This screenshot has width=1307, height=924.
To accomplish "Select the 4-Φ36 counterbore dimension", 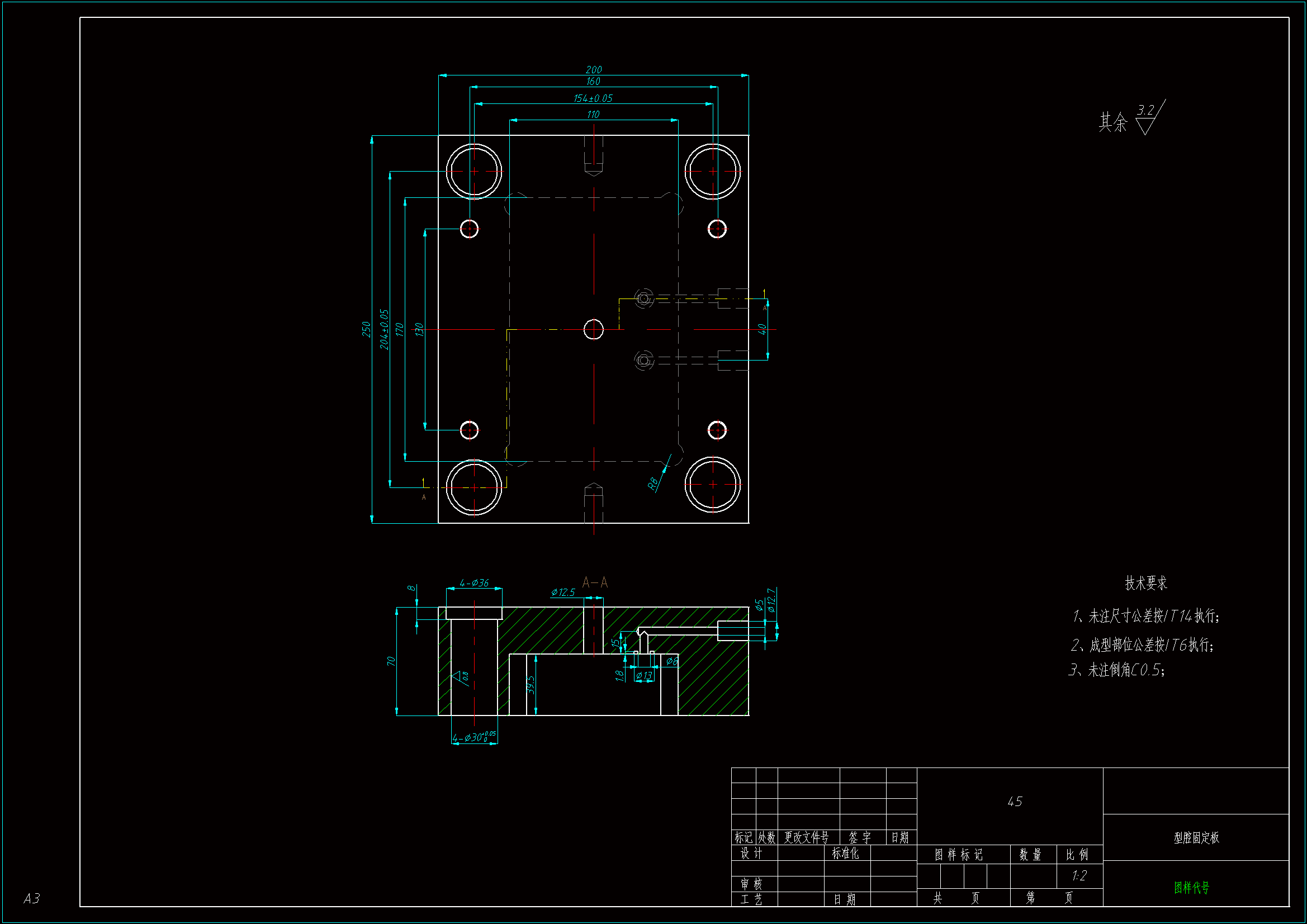I will tap(473, 583).
